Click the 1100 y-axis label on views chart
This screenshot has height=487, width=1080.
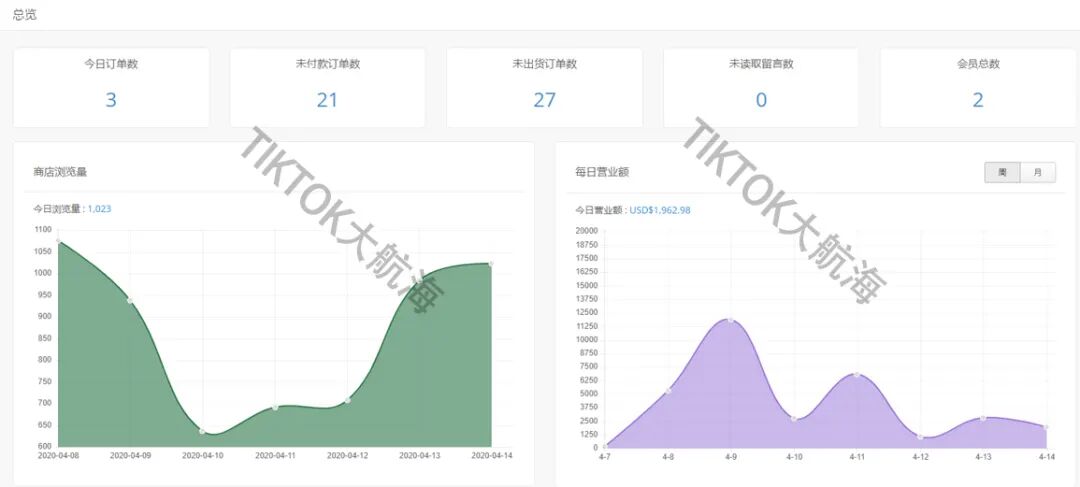[42, 230]
